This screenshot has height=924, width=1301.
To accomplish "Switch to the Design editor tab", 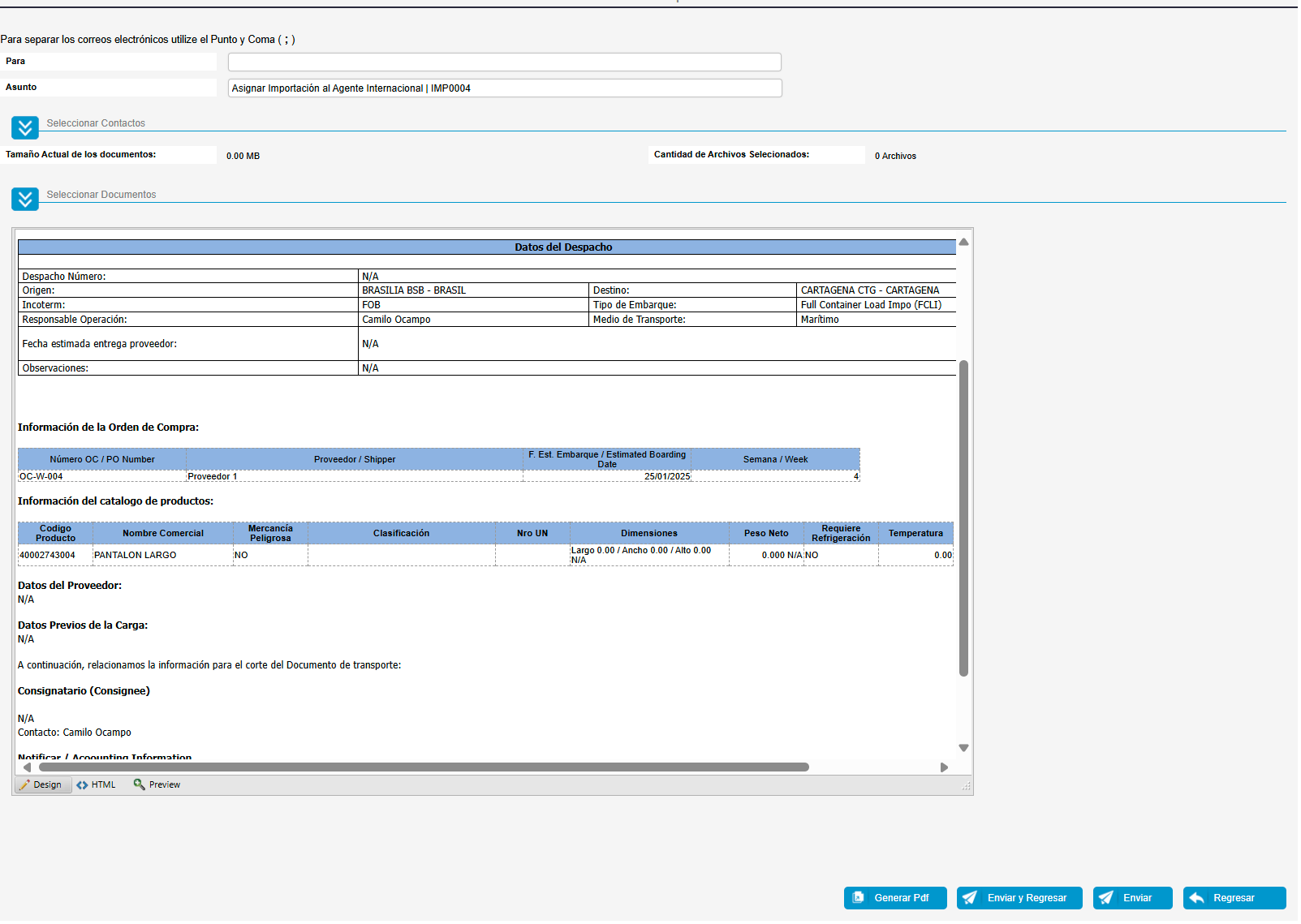I will [x=42, y=785].
